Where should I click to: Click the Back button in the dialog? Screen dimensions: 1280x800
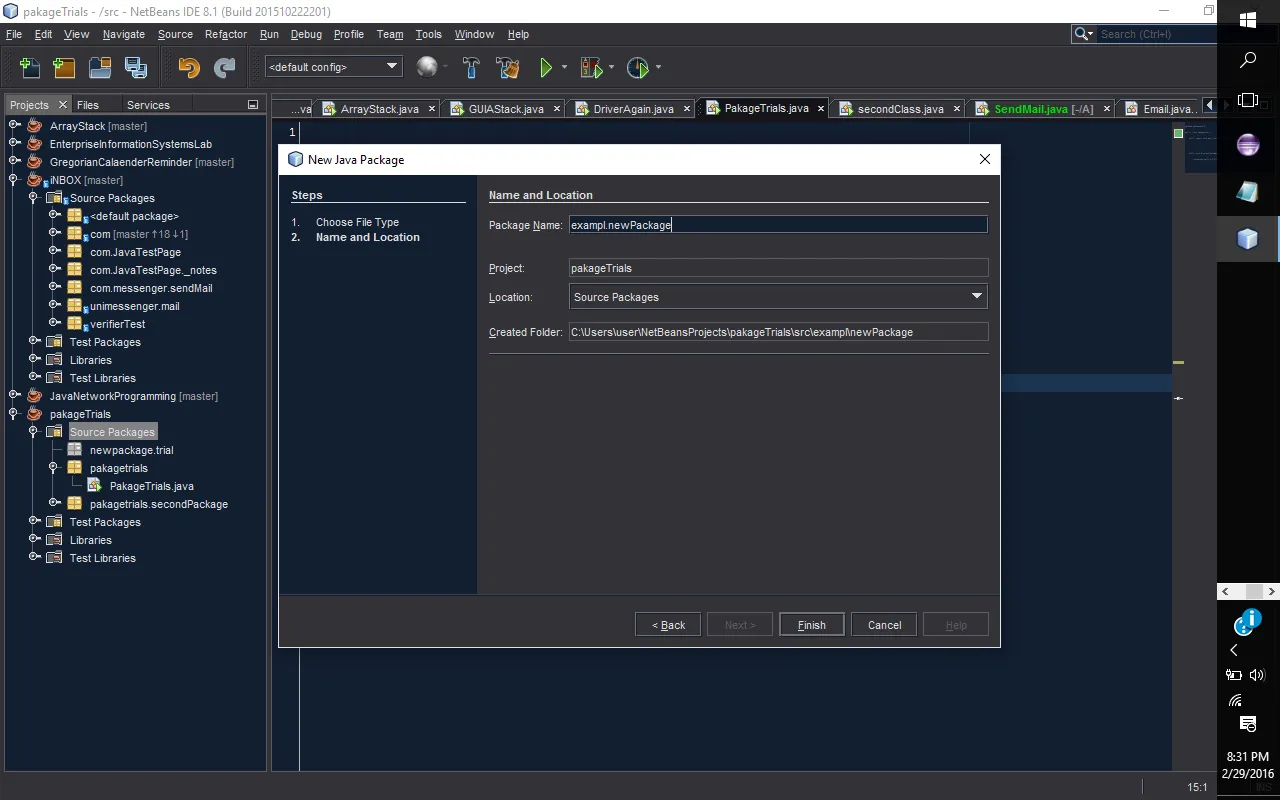(x=668, y=625)
